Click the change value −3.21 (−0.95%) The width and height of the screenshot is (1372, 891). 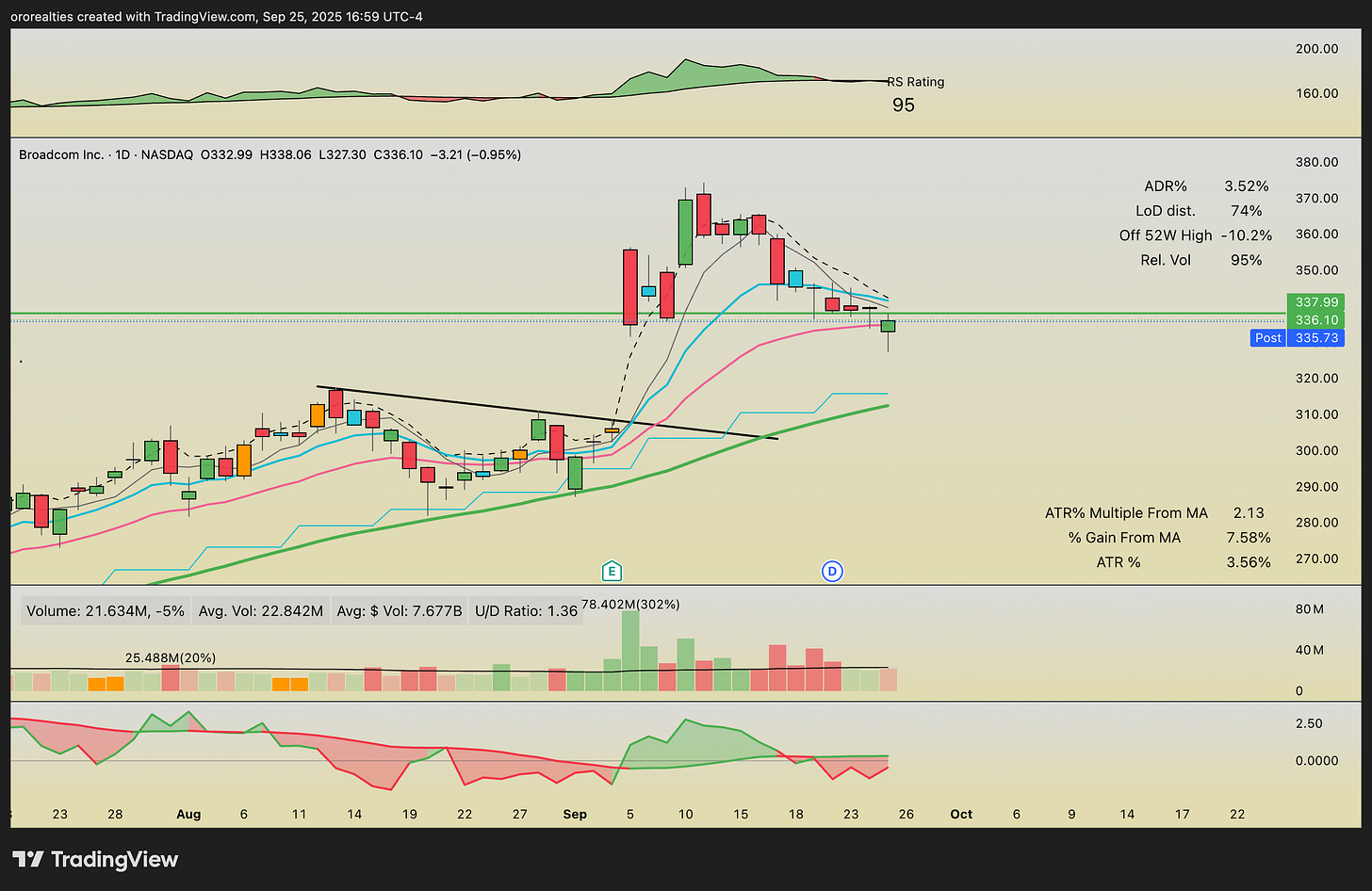[476, 154]
